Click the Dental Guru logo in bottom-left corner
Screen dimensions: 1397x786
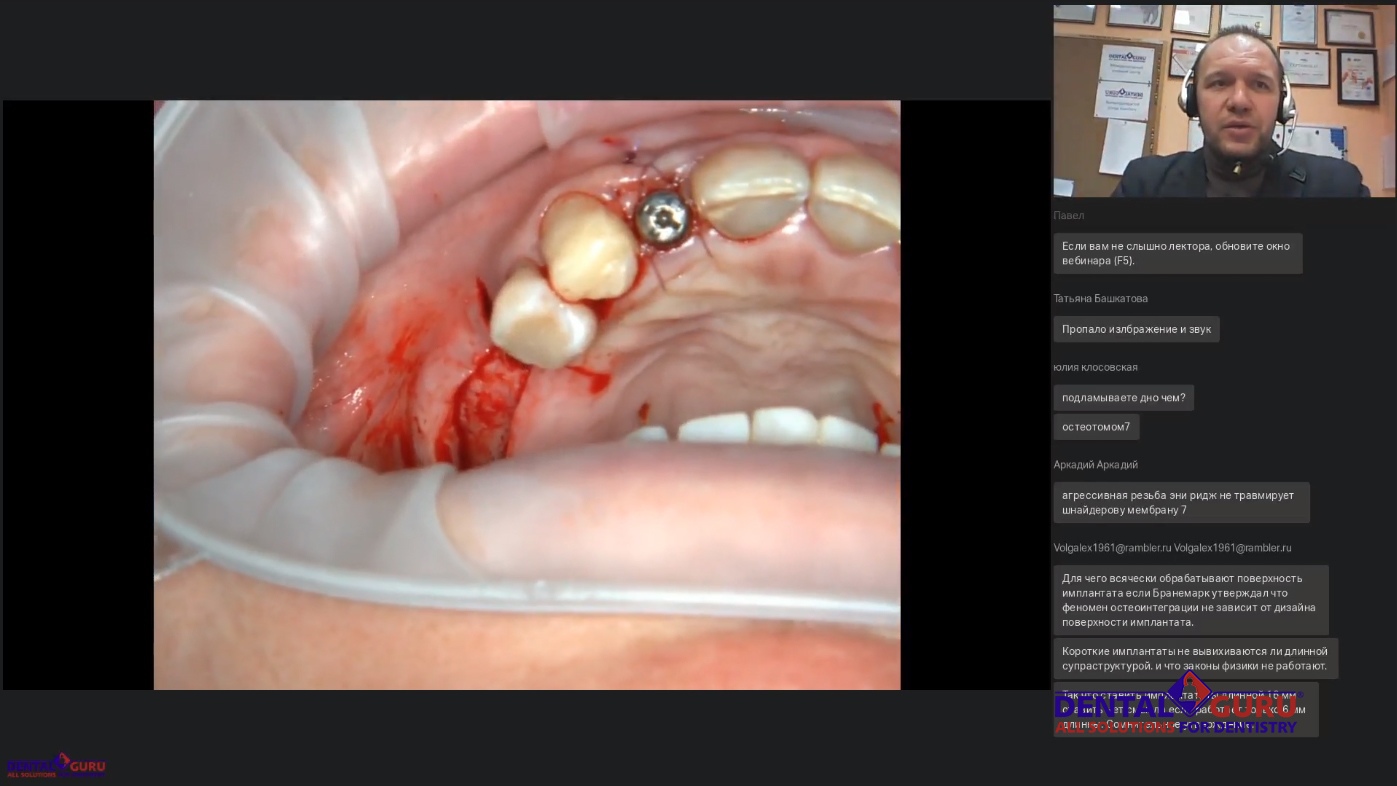tap(56, 766)
